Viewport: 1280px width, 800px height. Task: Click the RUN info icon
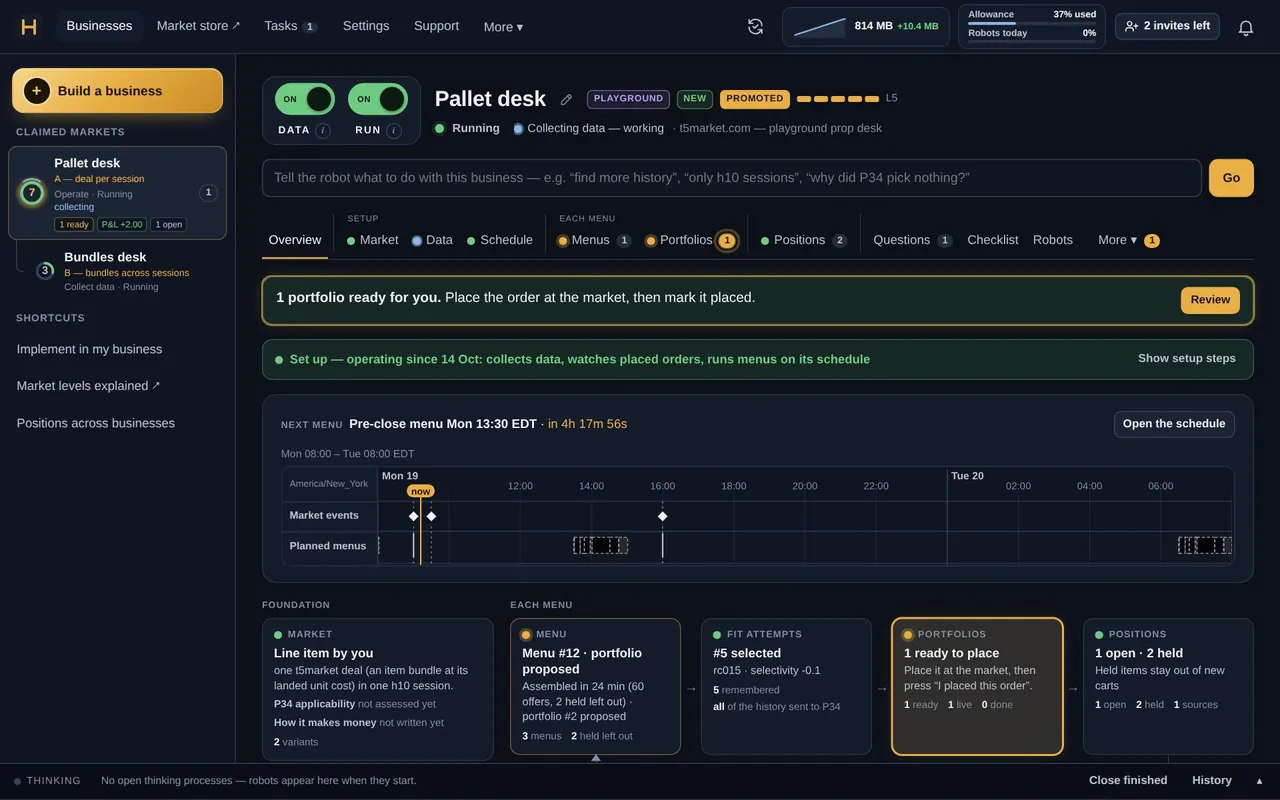394,130
